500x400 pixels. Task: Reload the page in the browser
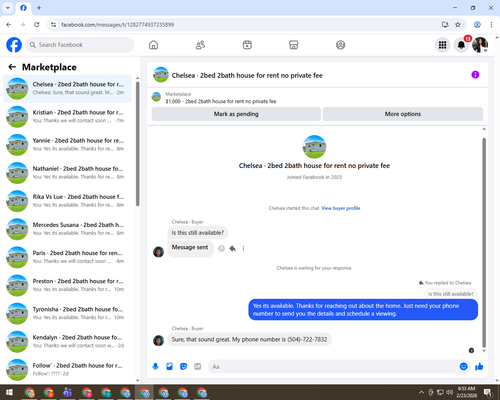(x=37, y=25)
